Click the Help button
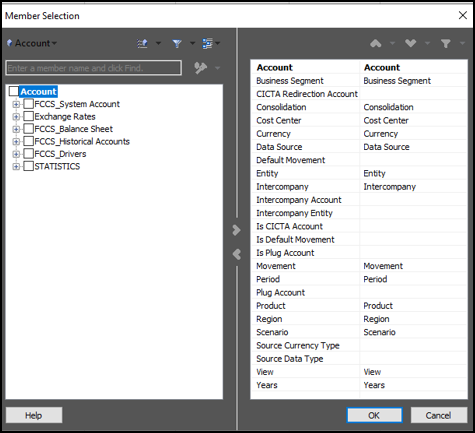Viewport: 475px width, 433px height. coord(34,415)
